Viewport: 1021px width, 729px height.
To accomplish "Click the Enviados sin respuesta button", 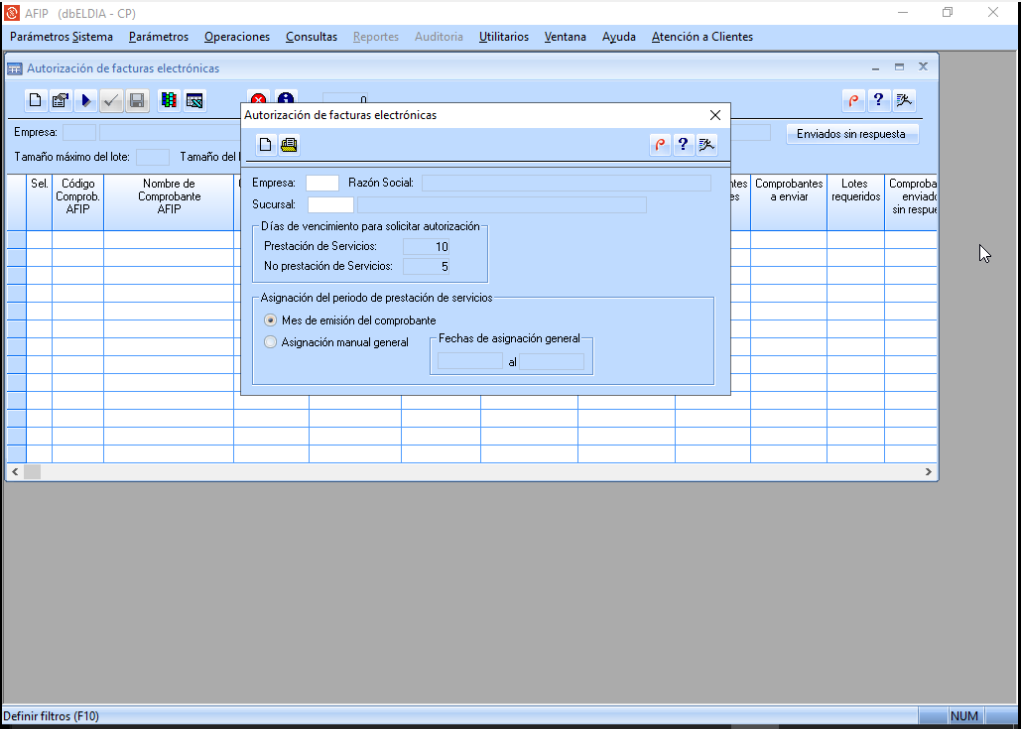I will pos(851,134).
